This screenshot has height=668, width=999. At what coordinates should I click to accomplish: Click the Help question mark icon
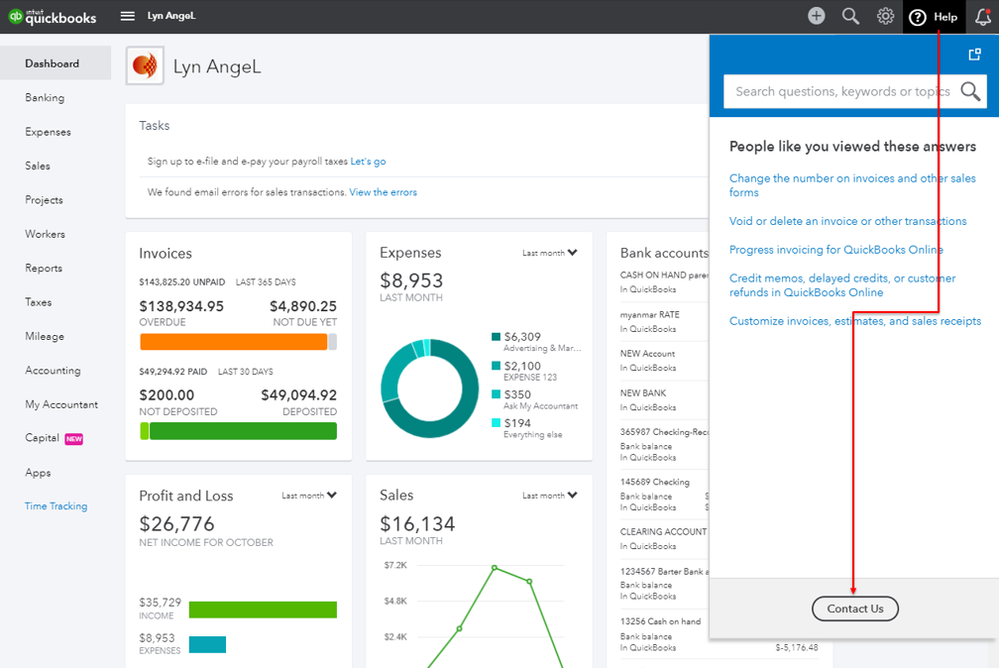point(917,17)
